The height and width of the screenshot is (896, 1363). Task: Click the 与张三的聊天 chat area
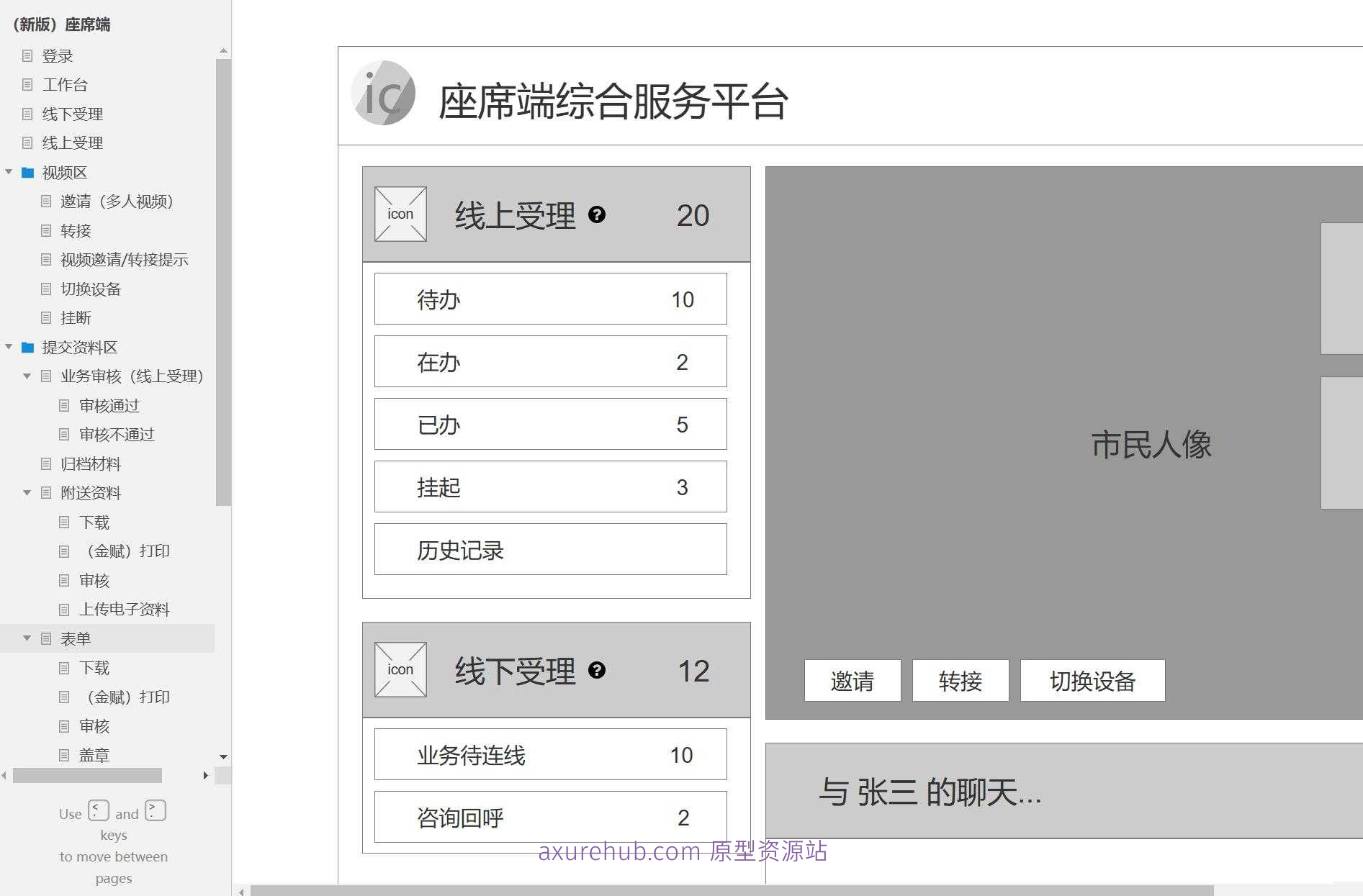934,791
